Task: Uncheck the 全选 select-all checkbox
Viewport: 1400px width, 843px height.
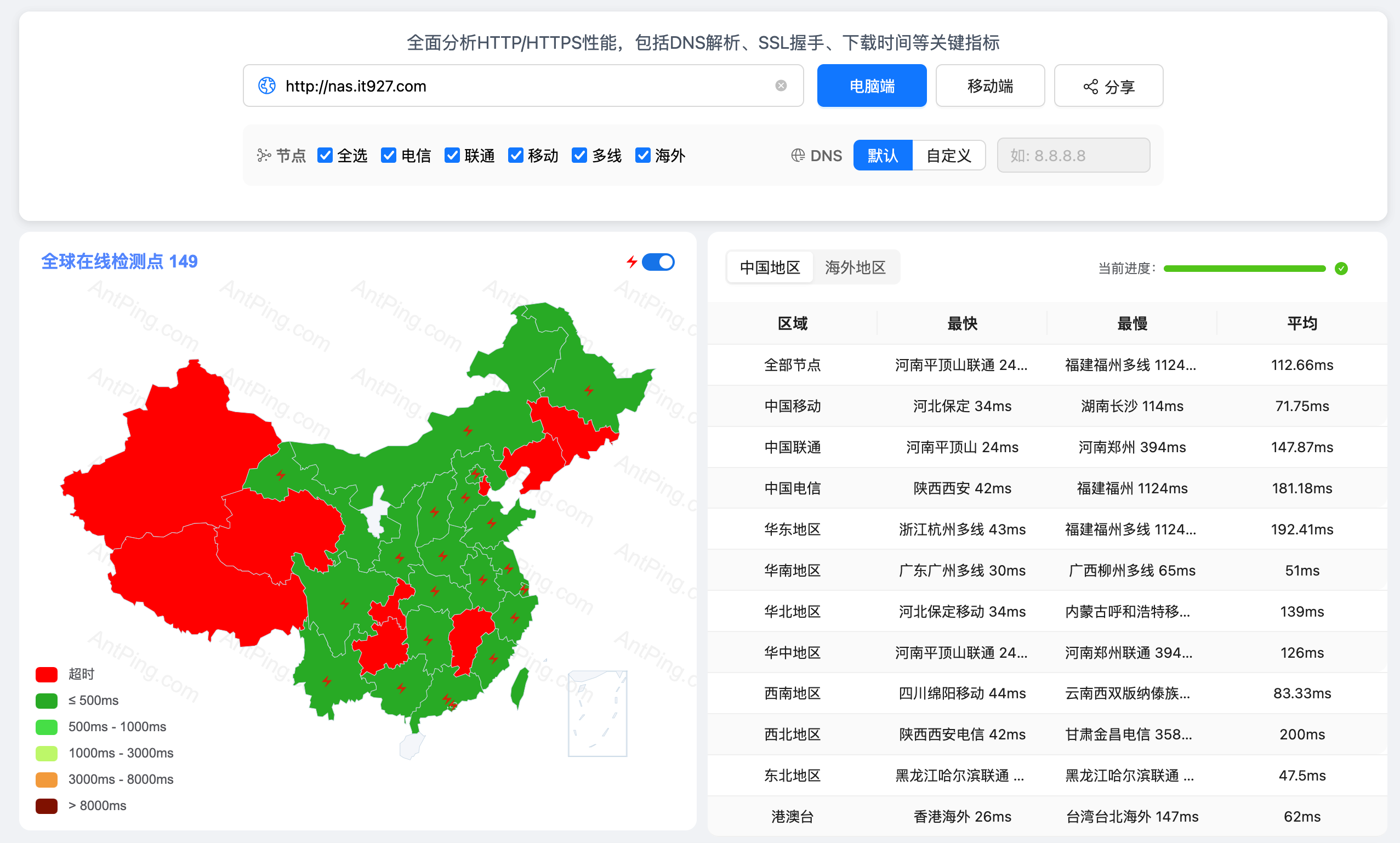Action: pyautogui.click(x=325, y=155)
